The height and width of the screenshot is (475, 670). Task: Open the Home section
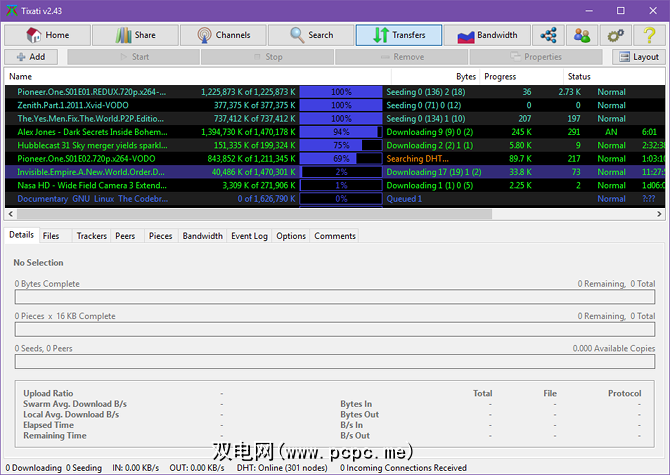tap(47, 35)
